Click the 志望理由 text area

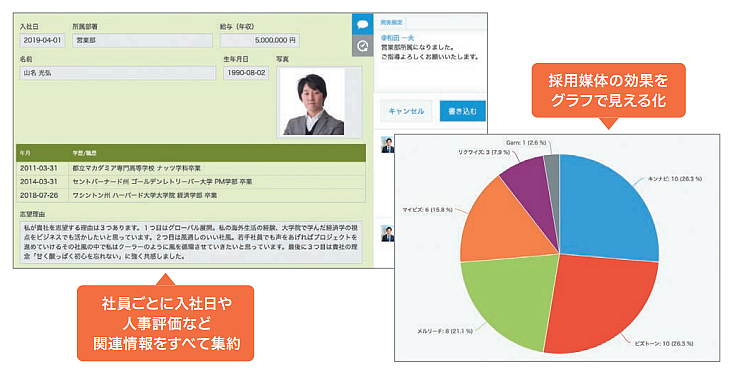point(191,242)
